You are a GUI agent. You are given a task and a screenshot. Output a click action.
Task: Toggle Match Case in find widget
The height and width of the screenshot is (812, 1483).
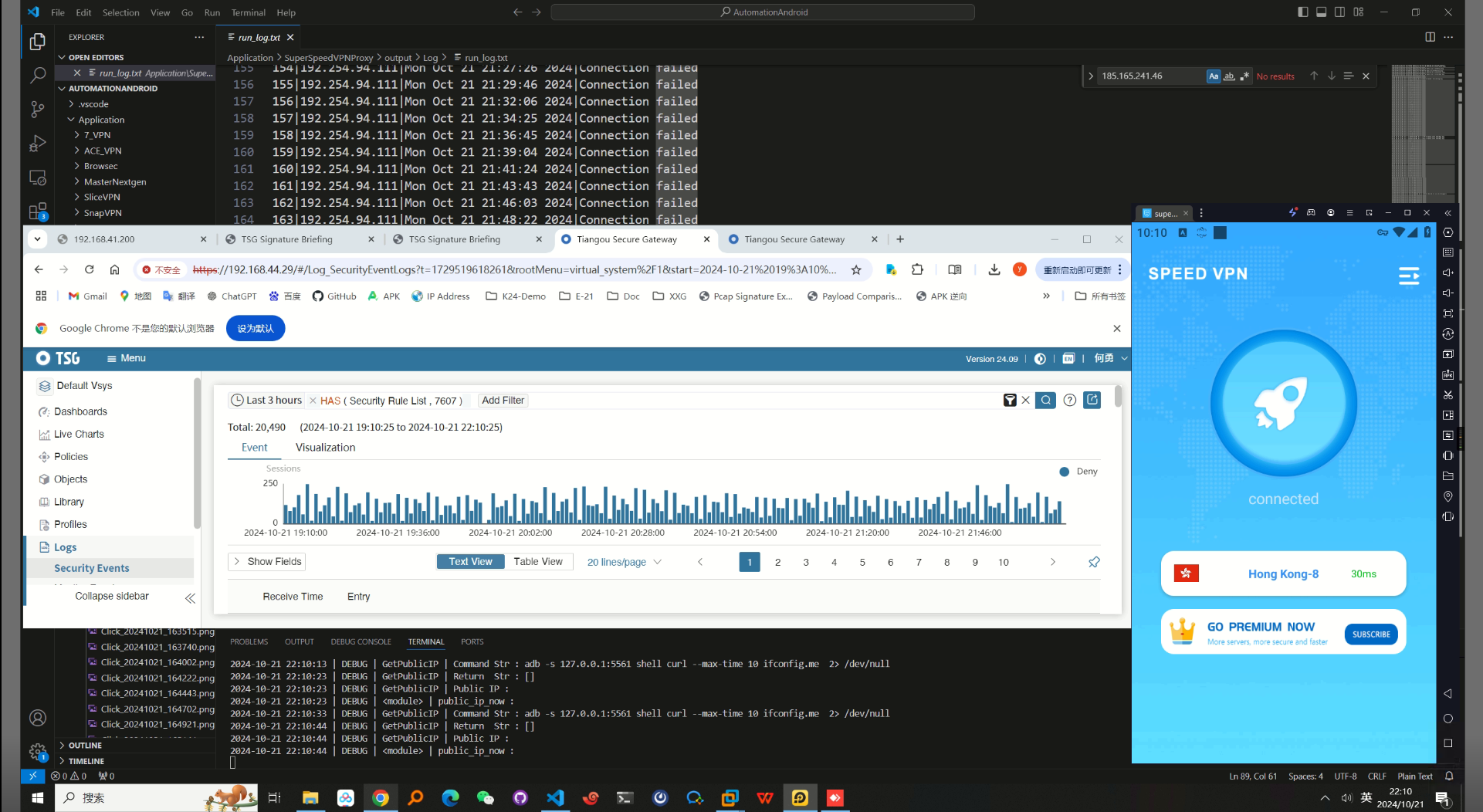[1214, 76]
